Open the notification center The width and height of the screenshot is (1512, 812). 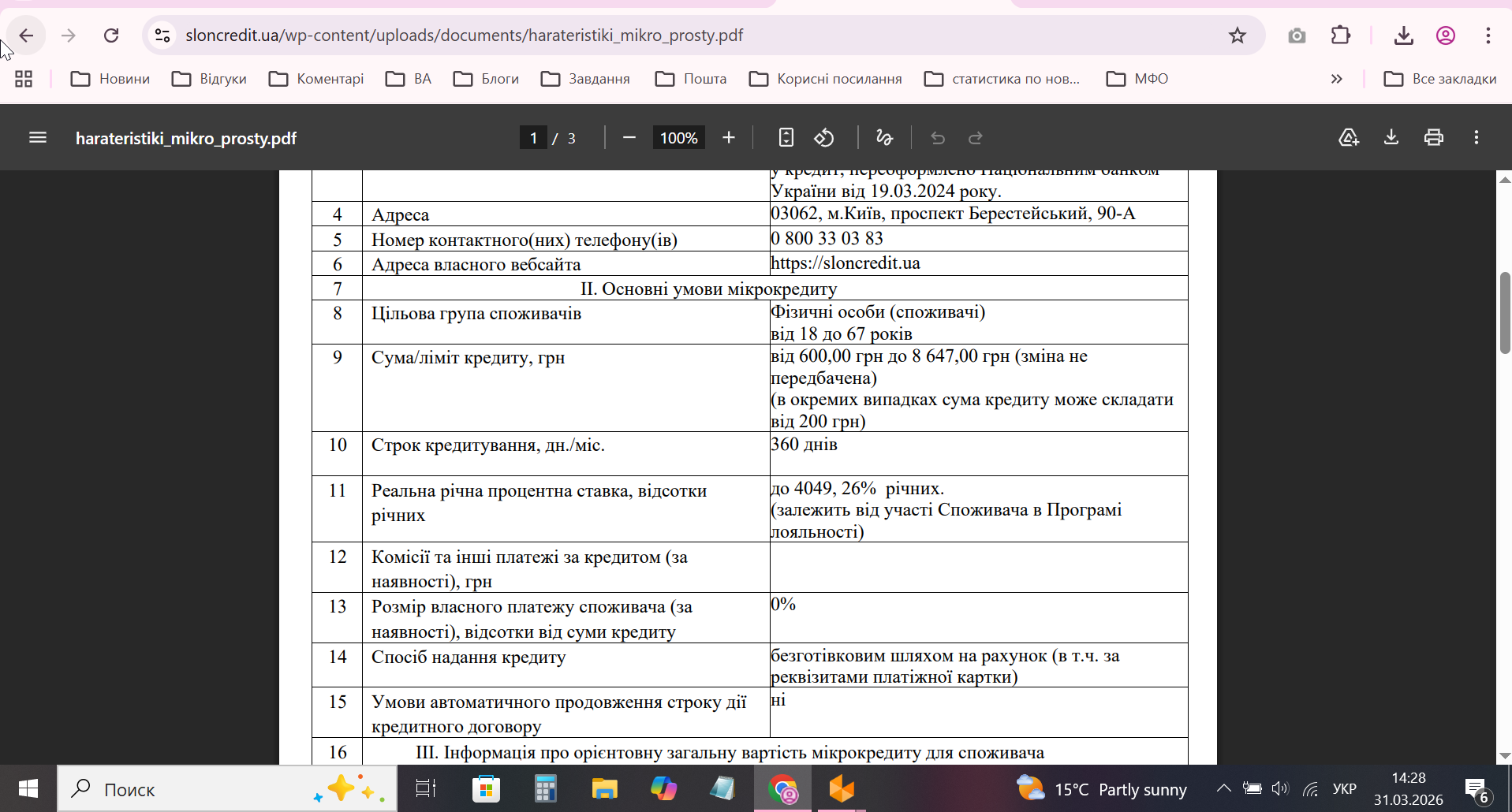click(1477, 789)
